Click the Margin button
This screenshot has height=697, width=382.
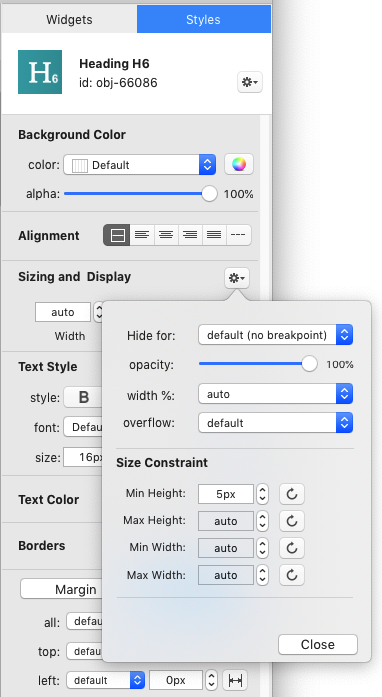click(x=61, y=589)
